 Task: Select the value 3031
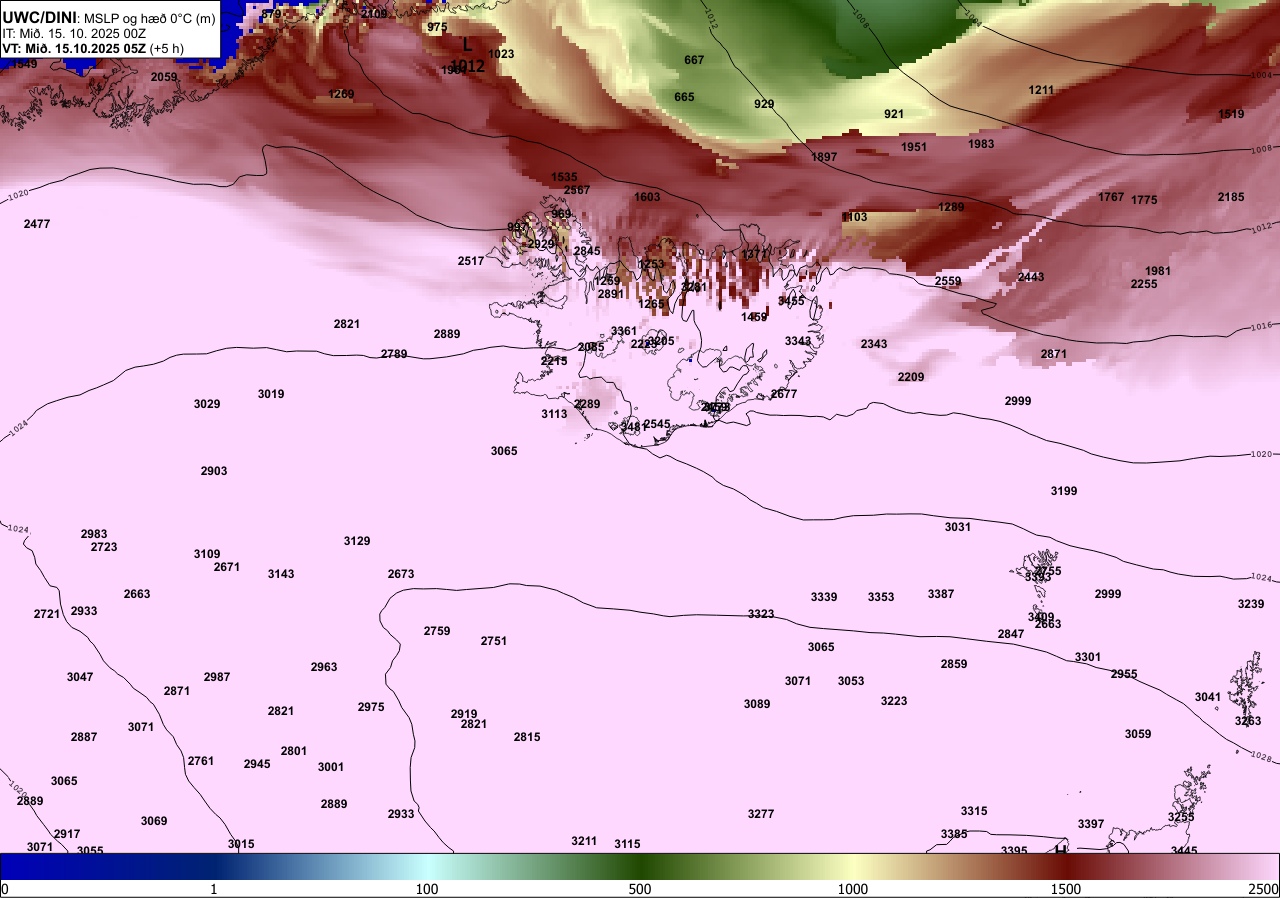958,527
